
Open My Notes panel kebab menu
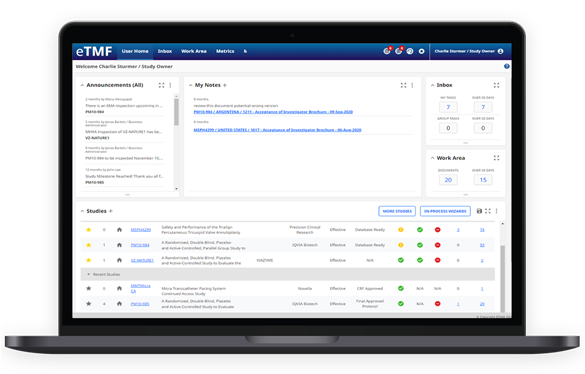[x=412, y=85]
